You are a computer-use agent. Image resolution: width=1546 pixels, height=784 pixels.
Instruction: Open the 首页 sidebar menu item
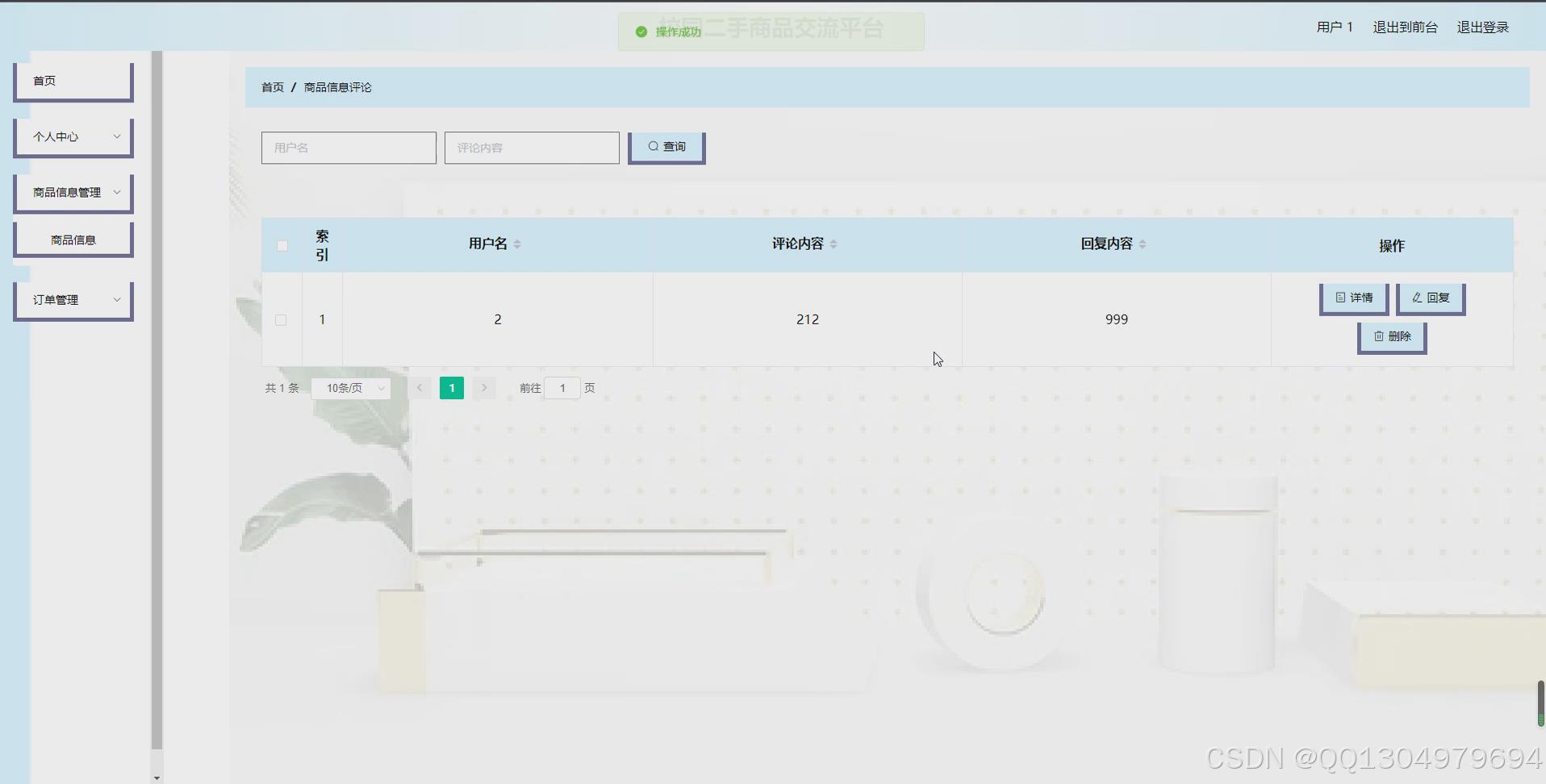click(73, 81)
